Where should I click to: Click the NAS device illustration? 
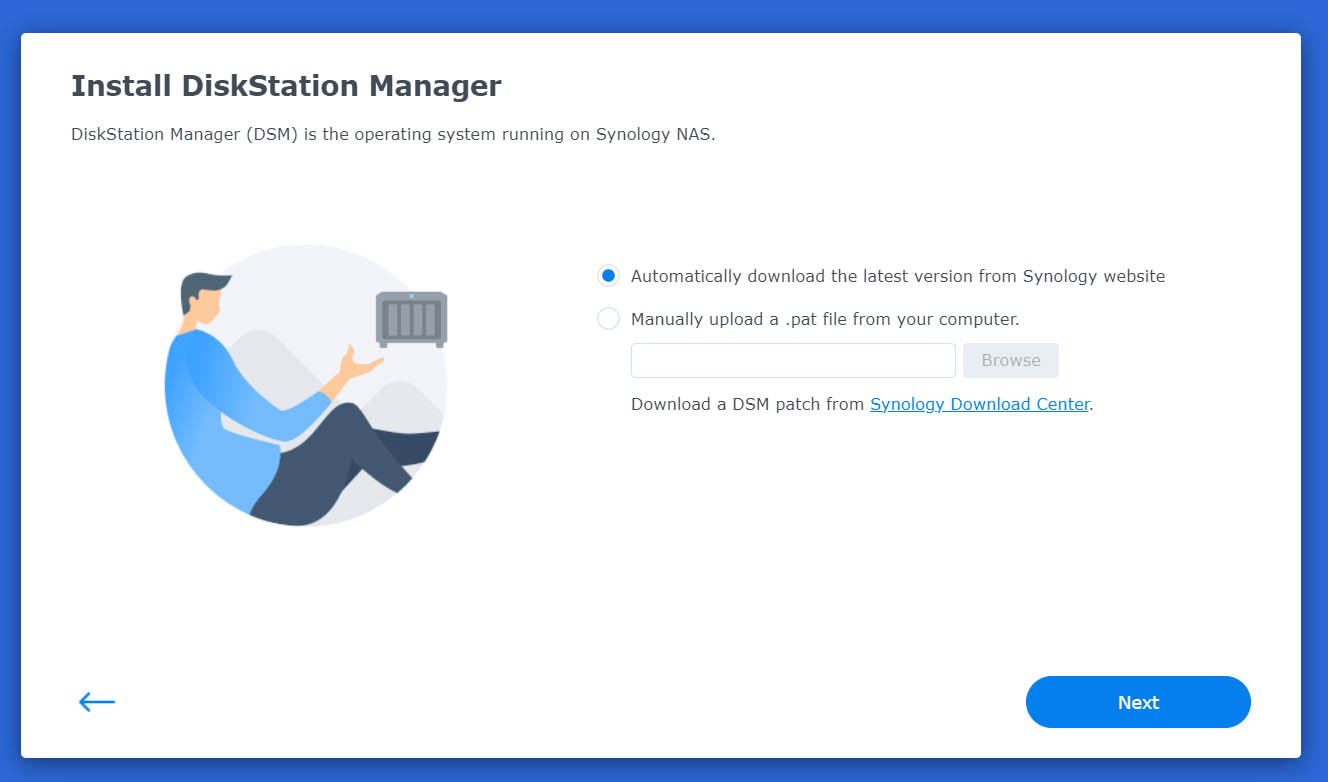coord(411,319)
